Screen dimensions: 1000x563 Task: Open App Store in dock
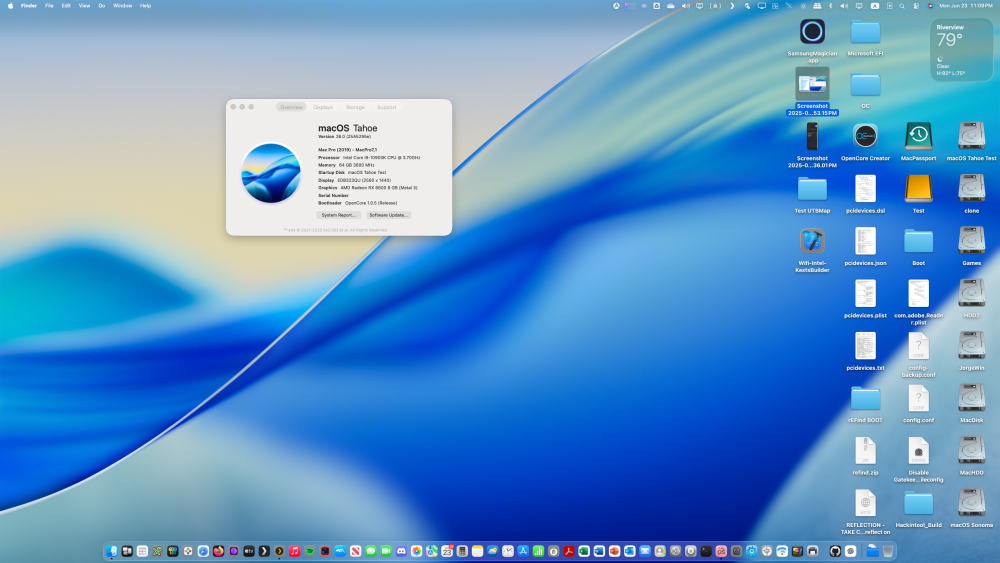(523, 551)
